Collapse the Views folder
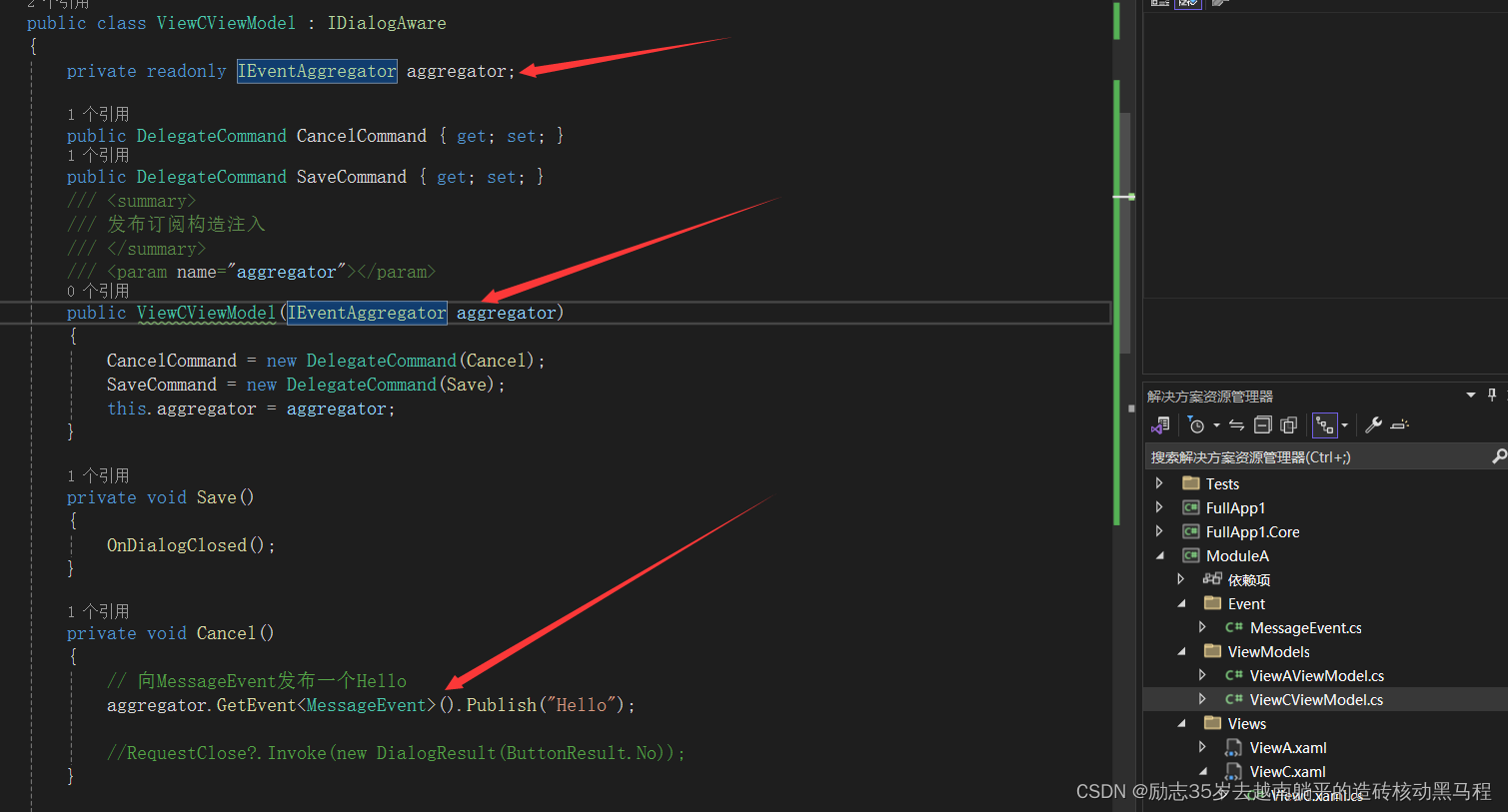Screen dimensions: 1508x812 click(x=1181, y=723)
